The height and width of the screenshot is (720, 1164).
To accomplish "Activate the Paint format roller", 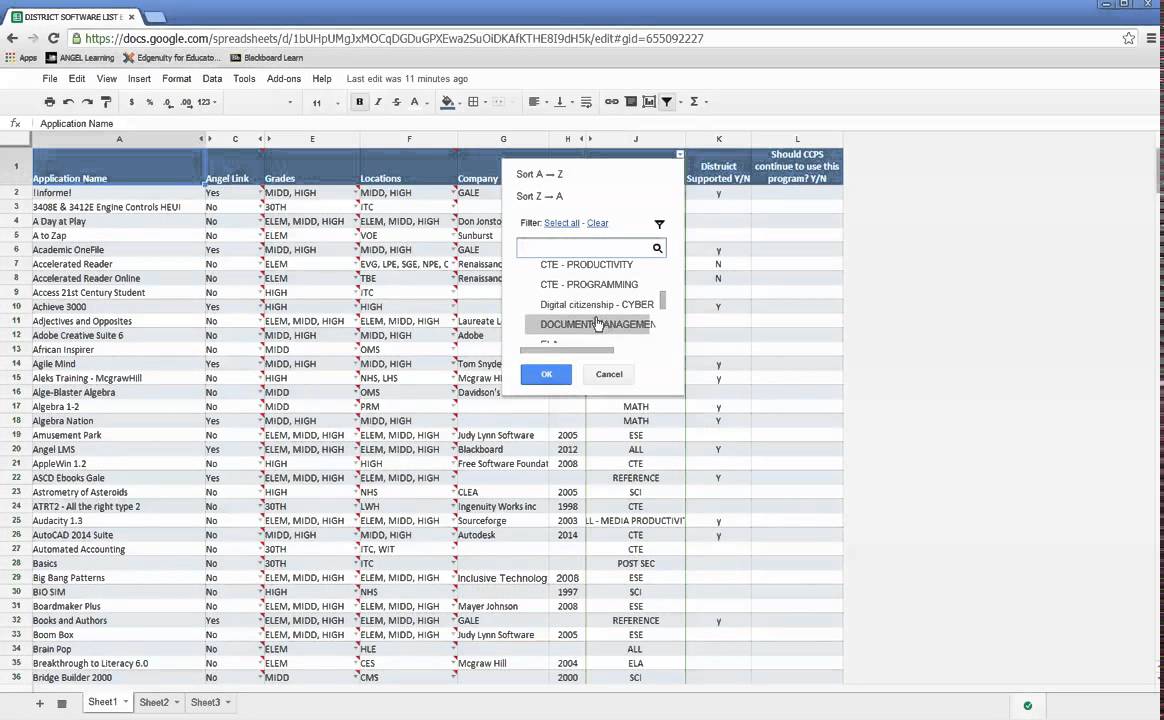I will click(x=106, y=102).
